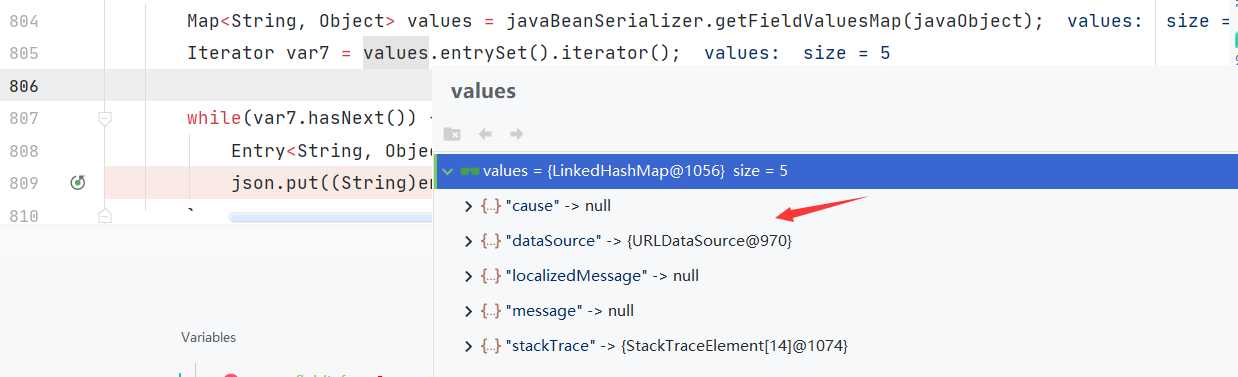1238x377 pixels.
Task: Expand the "cause" entry
Action: 468,206
